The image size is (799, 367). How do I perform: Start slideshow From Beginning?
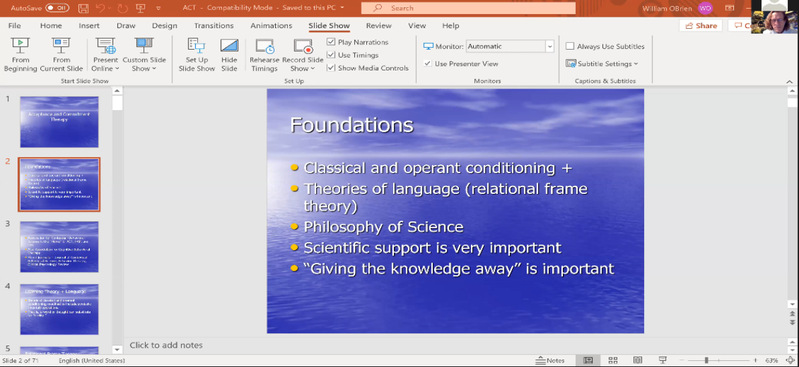pyautogui.click(x=20, y=55)
